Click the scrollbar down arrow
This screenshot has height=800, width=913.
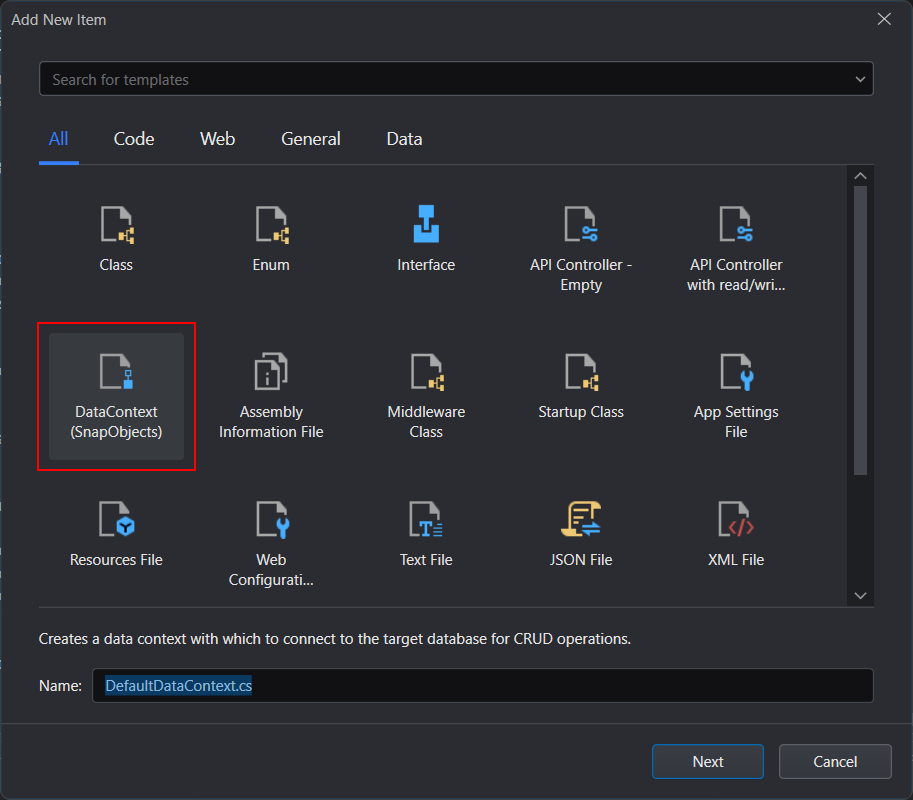[860, 595]
